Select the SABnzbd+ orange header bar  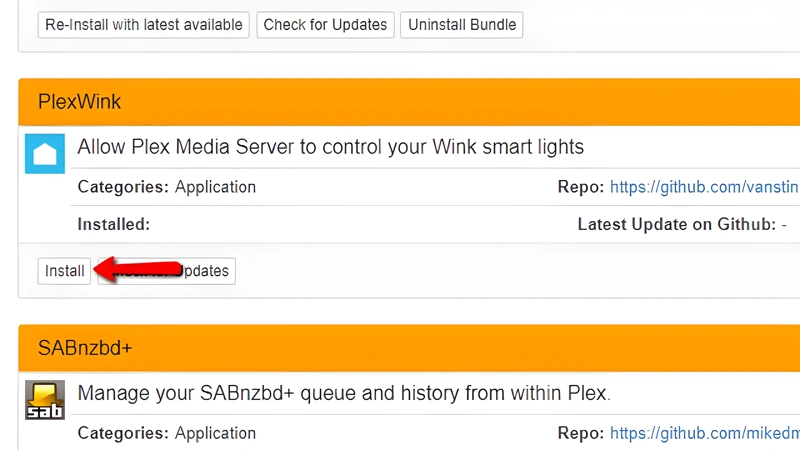pos(409,348)
